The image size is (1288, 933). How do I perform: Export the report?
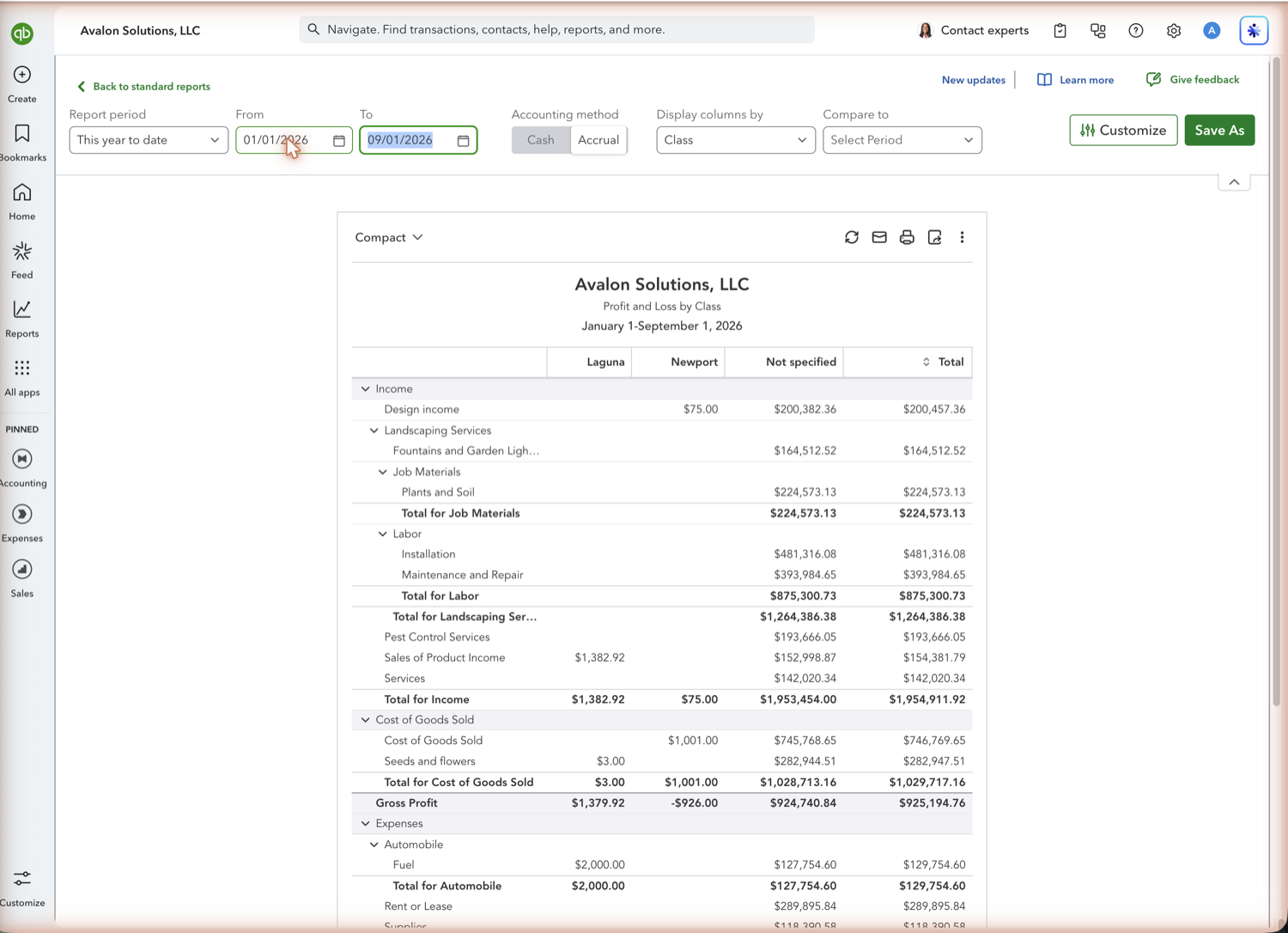click(x=934, y=237)
